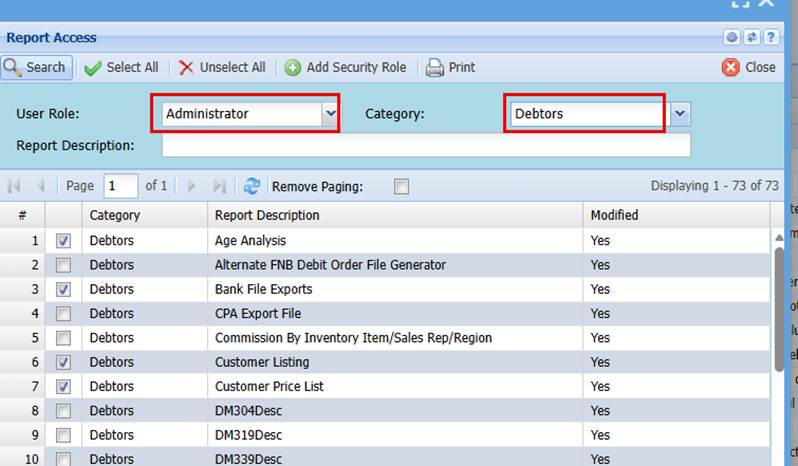Go to first page icon
Screen dimensions: 798x466
tap(14, 186)
